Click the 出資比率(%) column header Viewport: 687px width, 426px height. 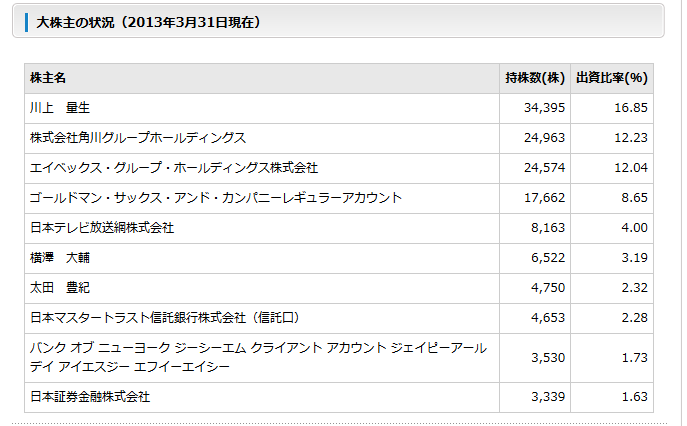611,78
